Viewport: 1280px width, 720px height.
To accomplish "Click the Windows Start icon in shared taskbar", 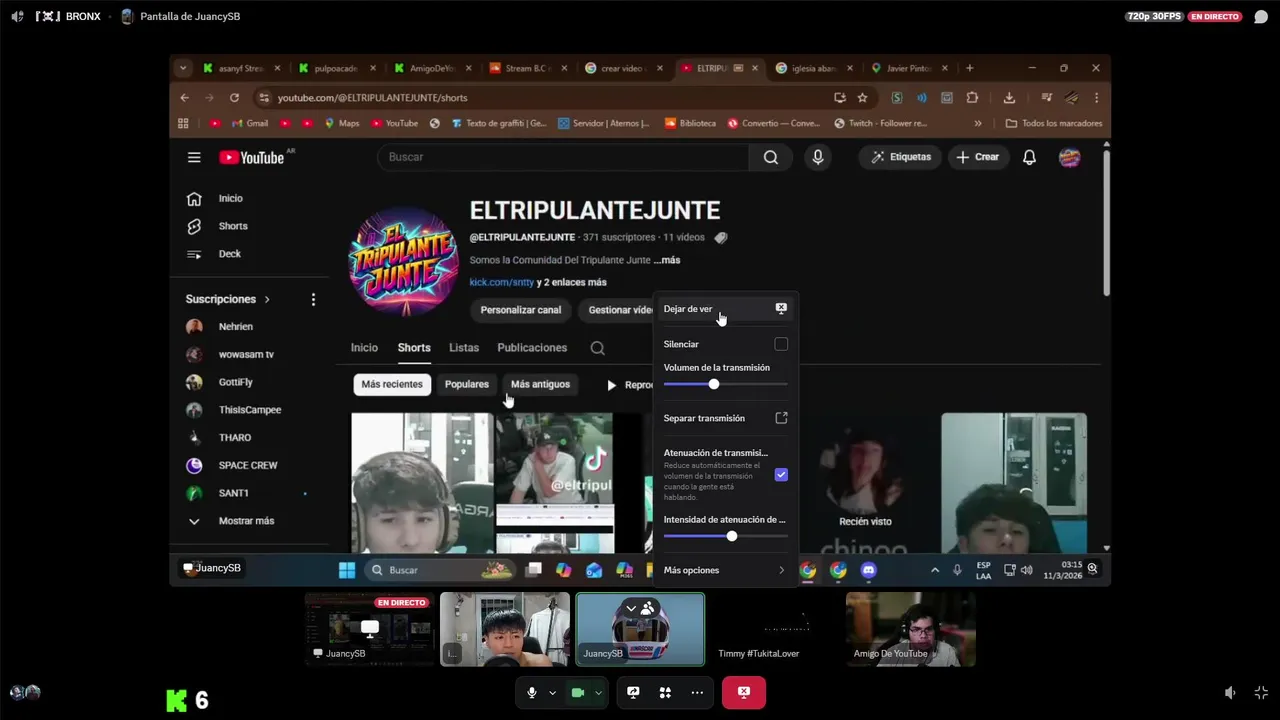I will (347, 570).
